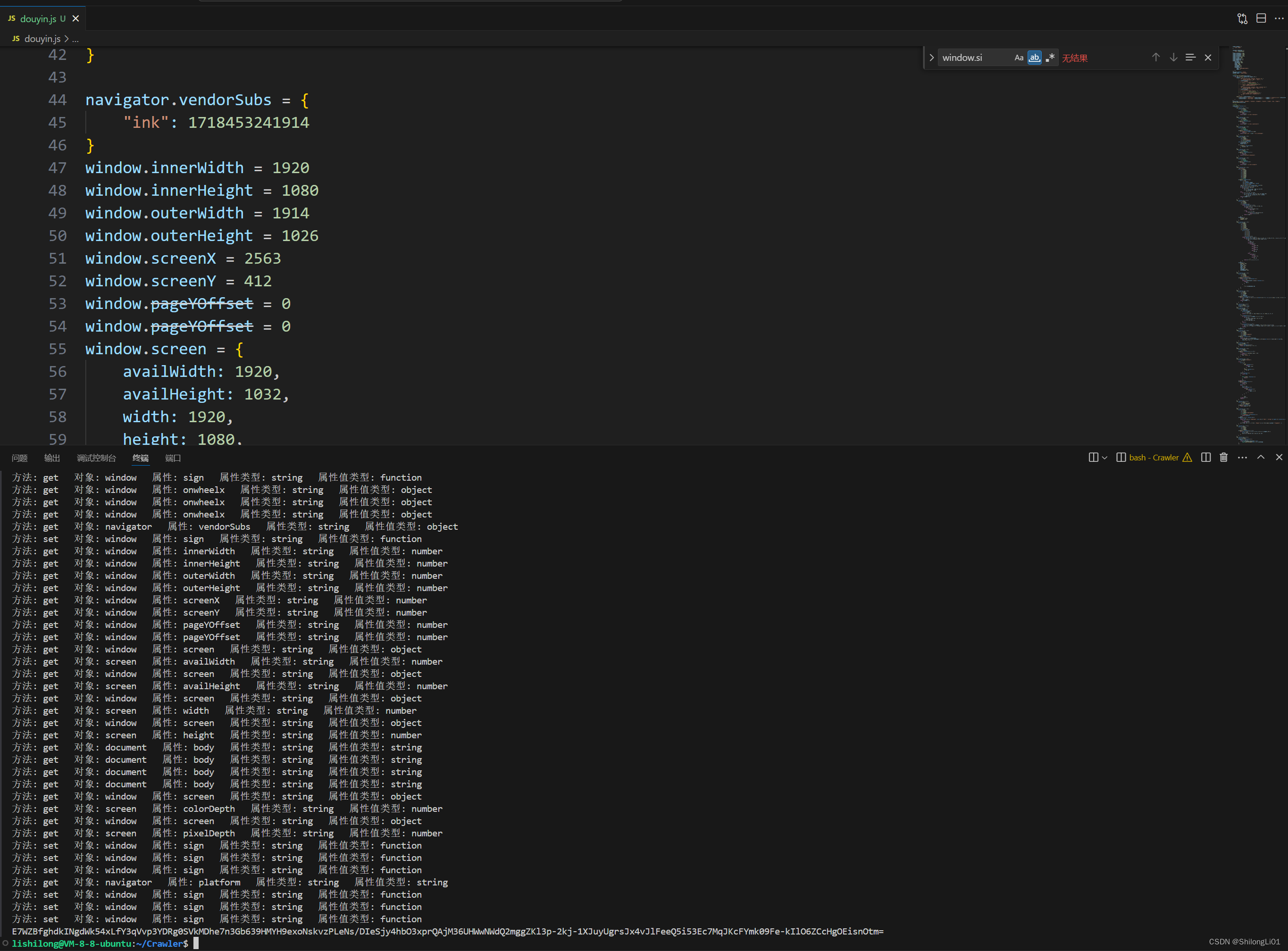Click the douyin.js breadcrumb item
Screen dimensions: 1288x951
coord(42,39)
